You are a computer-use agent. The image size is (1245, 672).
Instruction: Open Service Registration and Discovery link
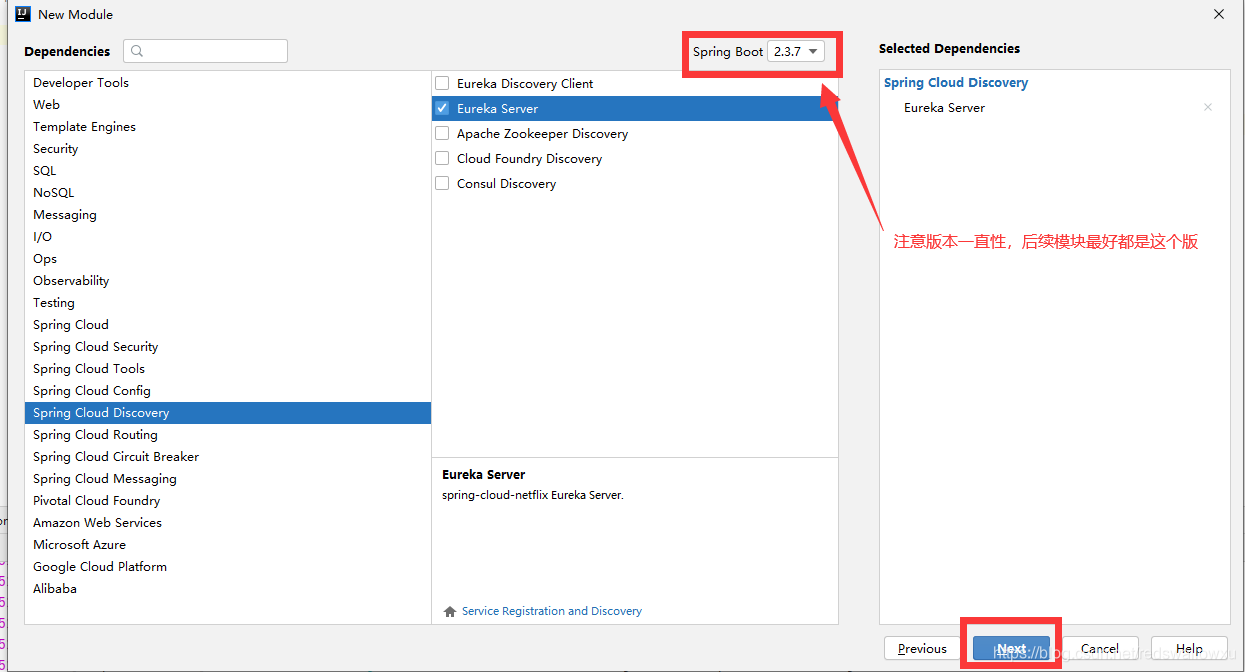coord(552,611)
